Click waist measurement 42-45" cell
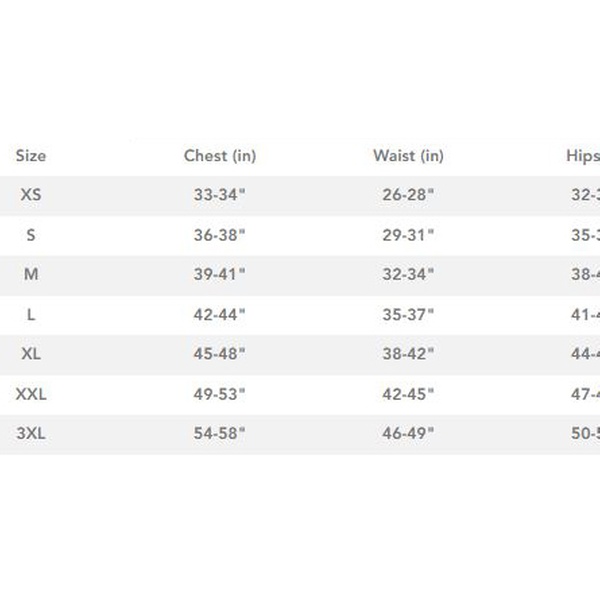 coord(408,395)
